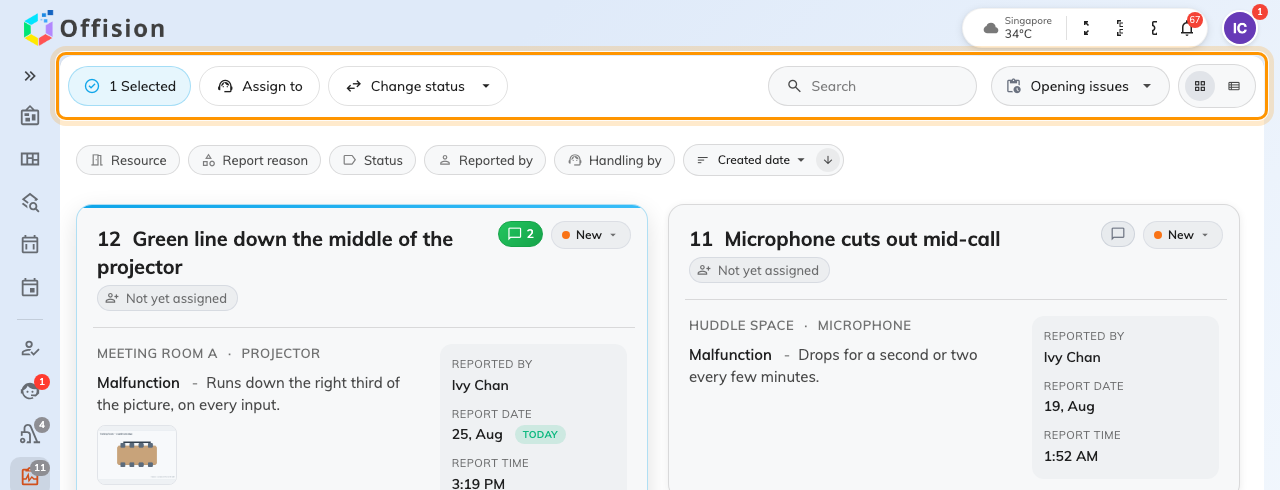The image size is (1280, 490).
Task: Open the person check icon in sidebar
Action: click(x=30, y=348)
